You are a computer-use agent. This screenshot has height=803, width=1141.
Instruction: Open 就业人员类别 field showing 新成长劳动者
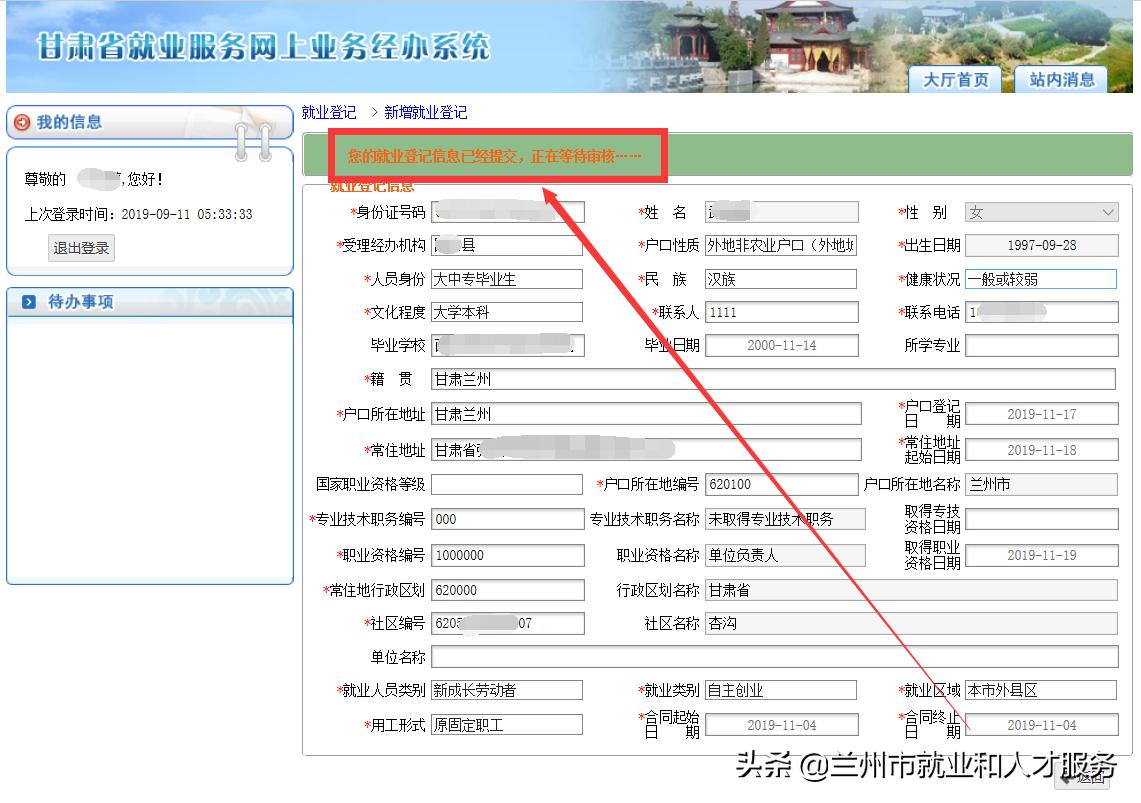pyautogui.click(x=507, y=690)
